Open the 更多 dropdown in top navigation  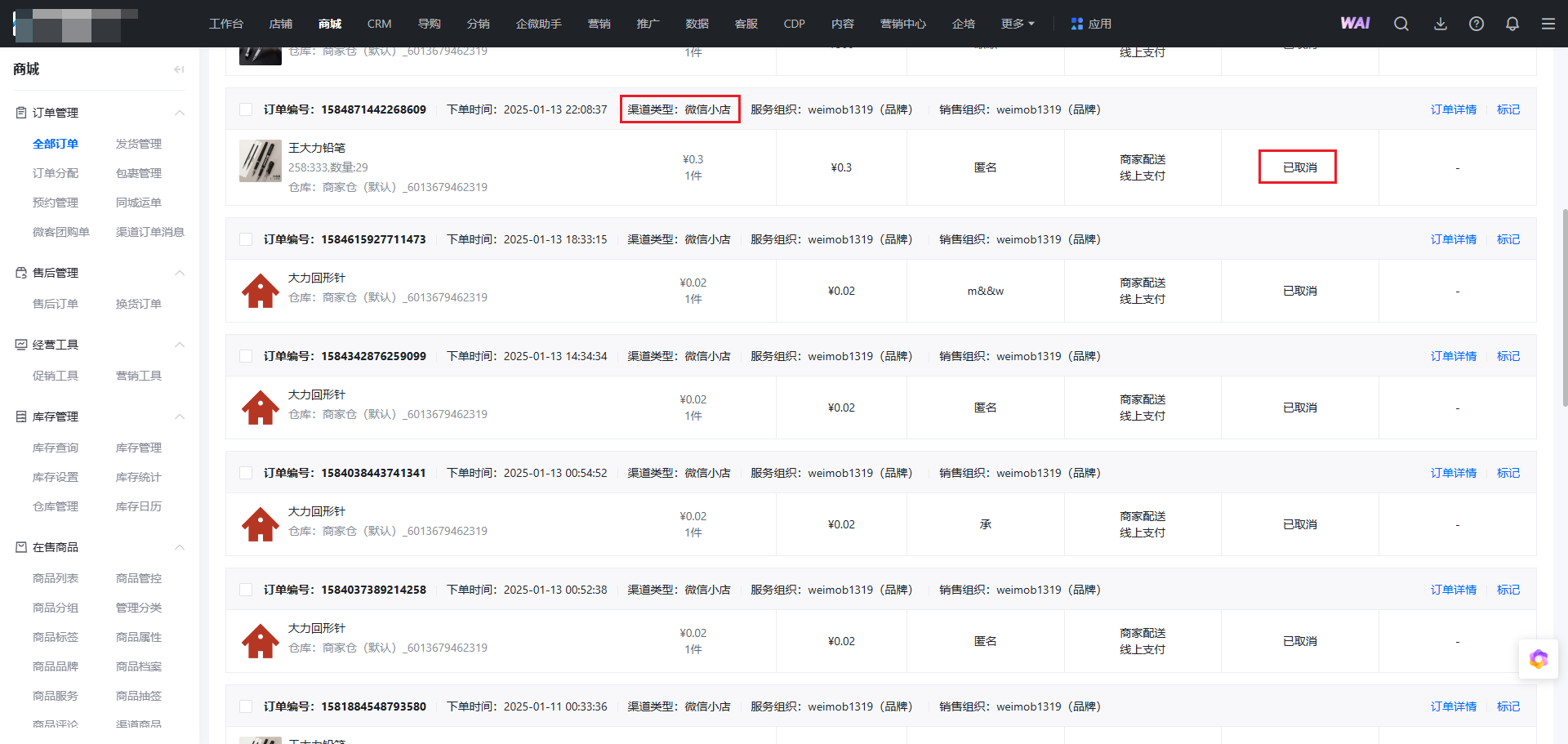1018,24
